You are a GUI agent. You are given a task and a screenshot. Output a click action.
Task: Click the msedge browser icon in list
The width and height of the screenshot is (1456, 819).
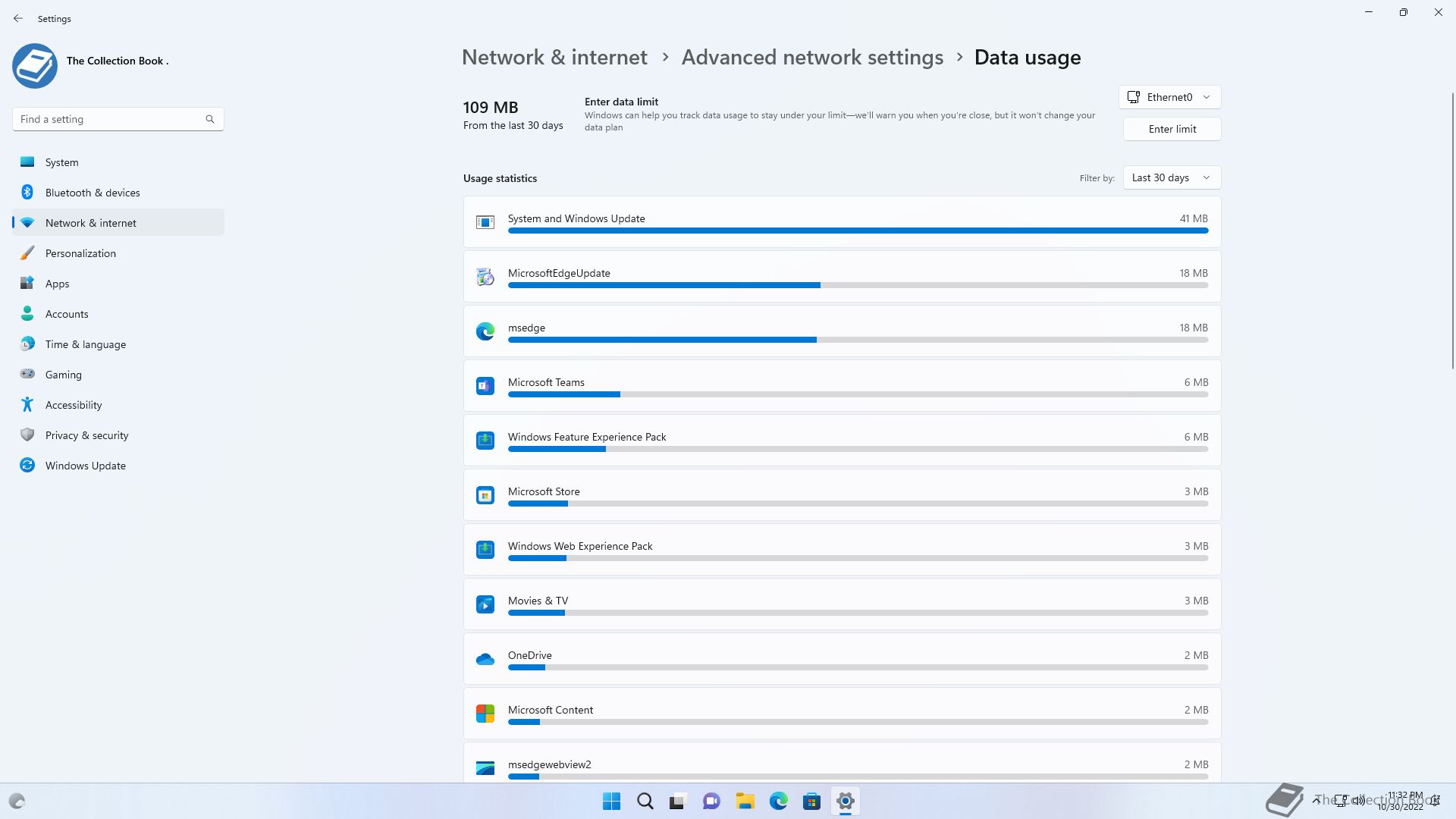485,331
